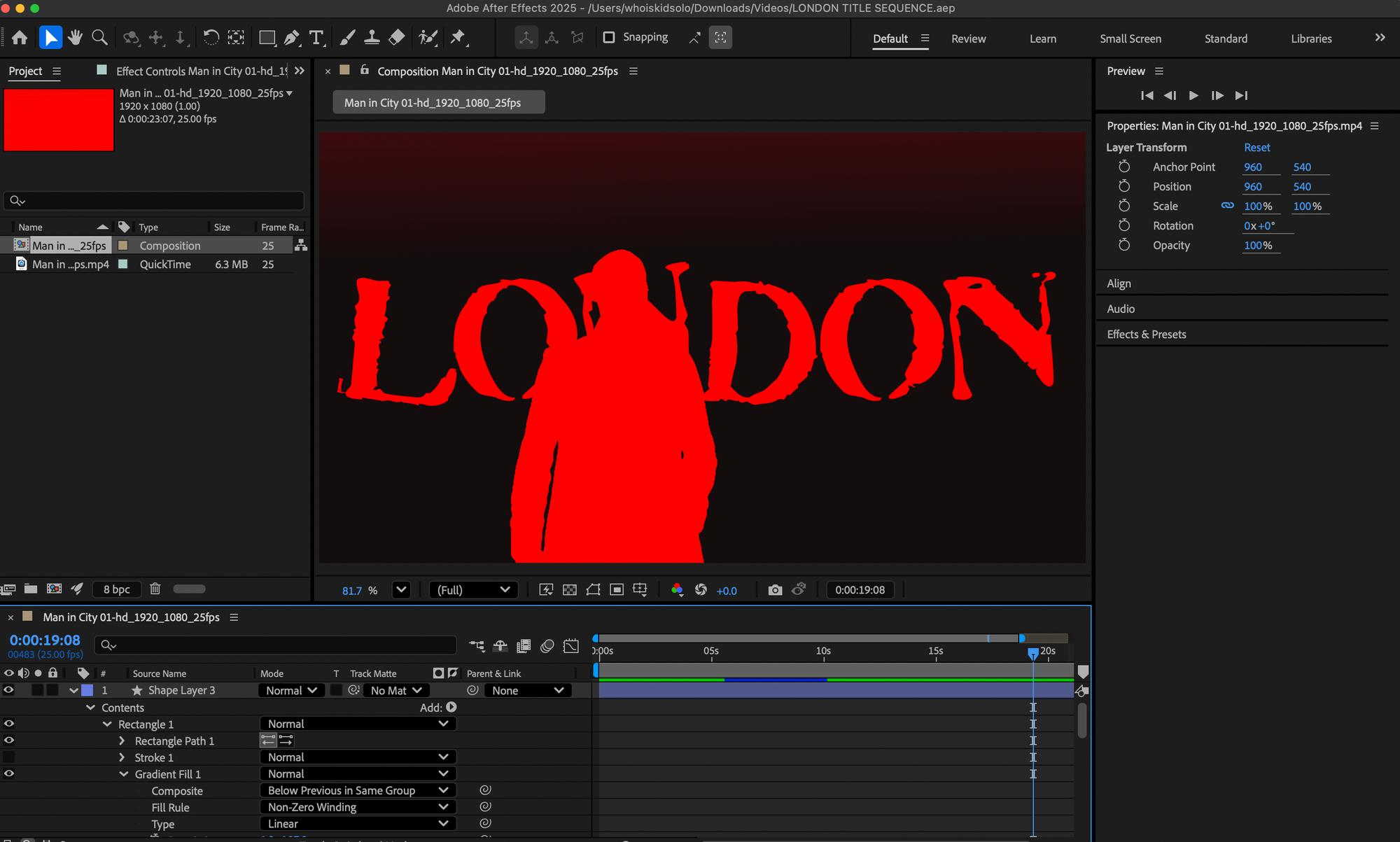Collapse the Gradient Fill 1 group
1400x842 pixels.
coord(124,774)
